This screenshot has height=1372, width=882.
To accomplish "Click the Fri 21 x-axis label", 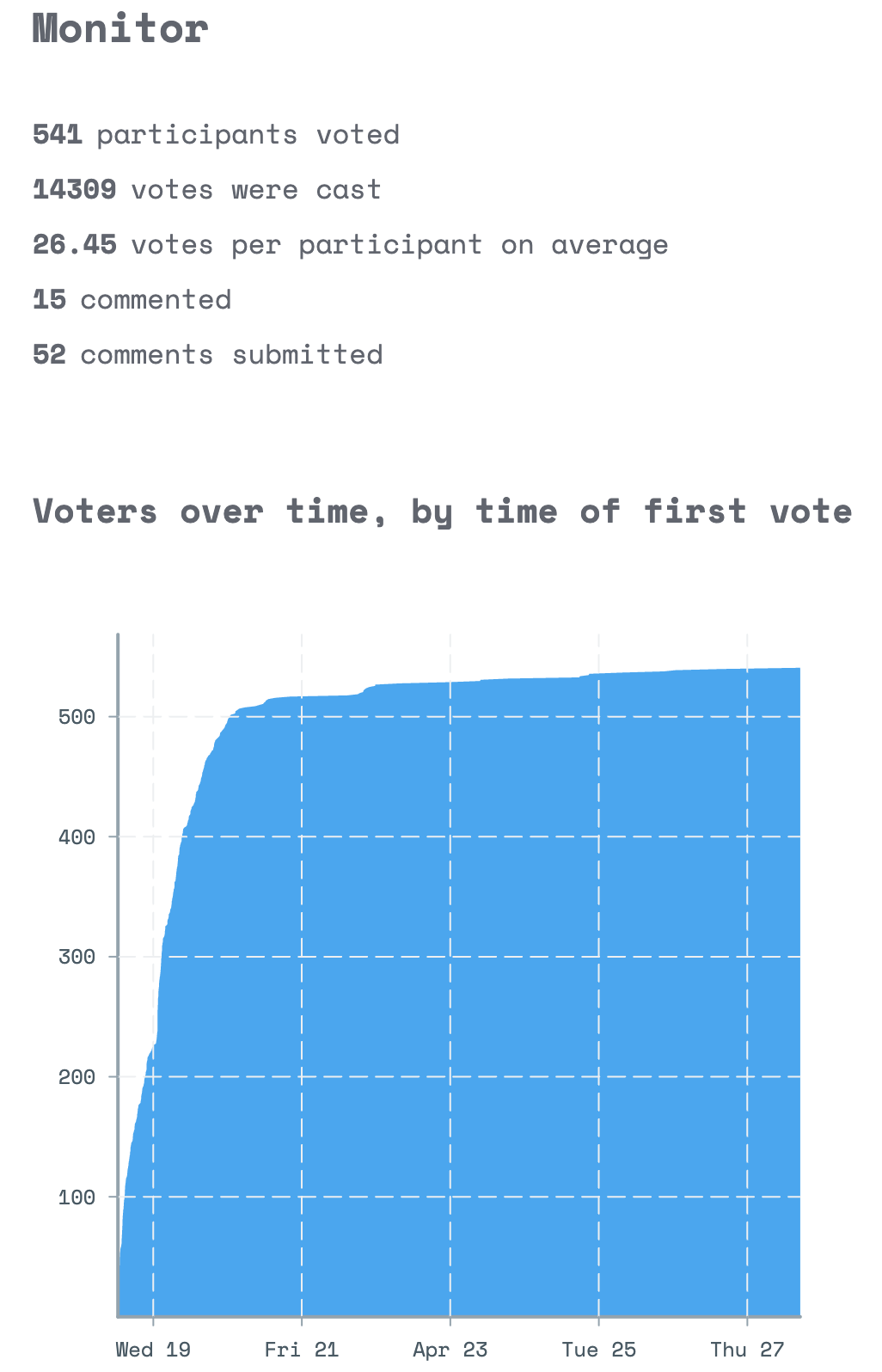I will click(302, 1350).
